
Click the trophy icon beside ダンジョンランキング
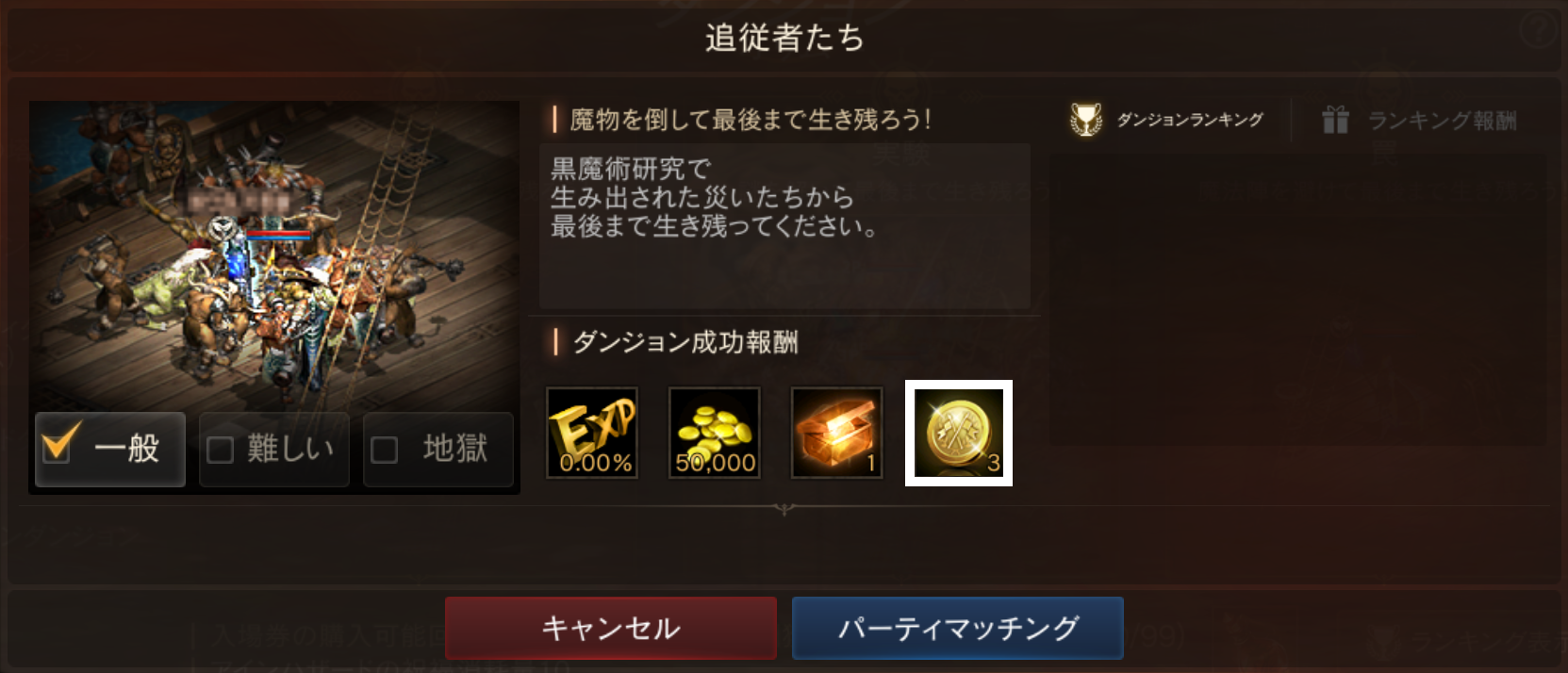tap(1086, 120)
